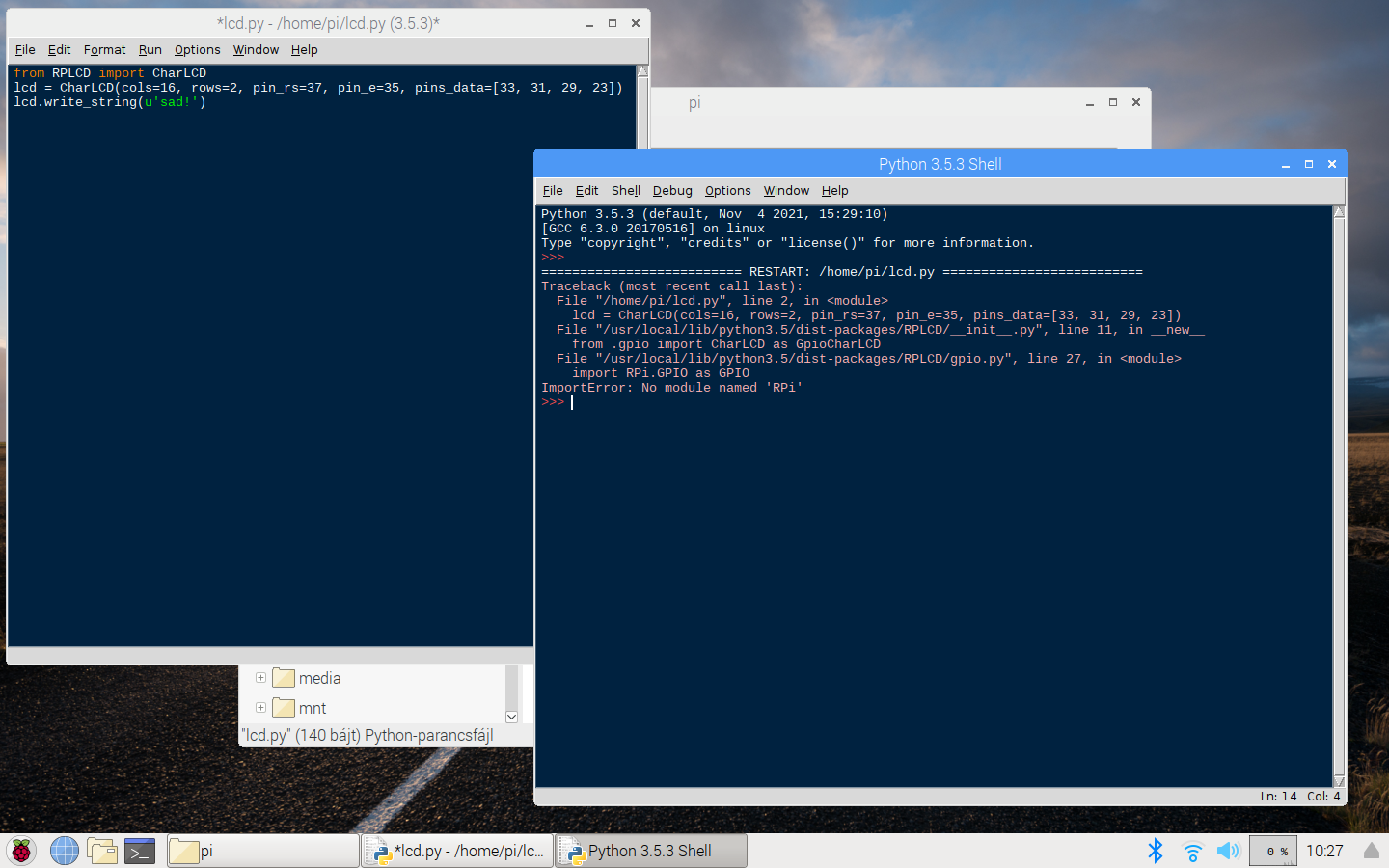Open the Shell menu in Python Shell
1389x868 pixels.
(x=625, y=191)
